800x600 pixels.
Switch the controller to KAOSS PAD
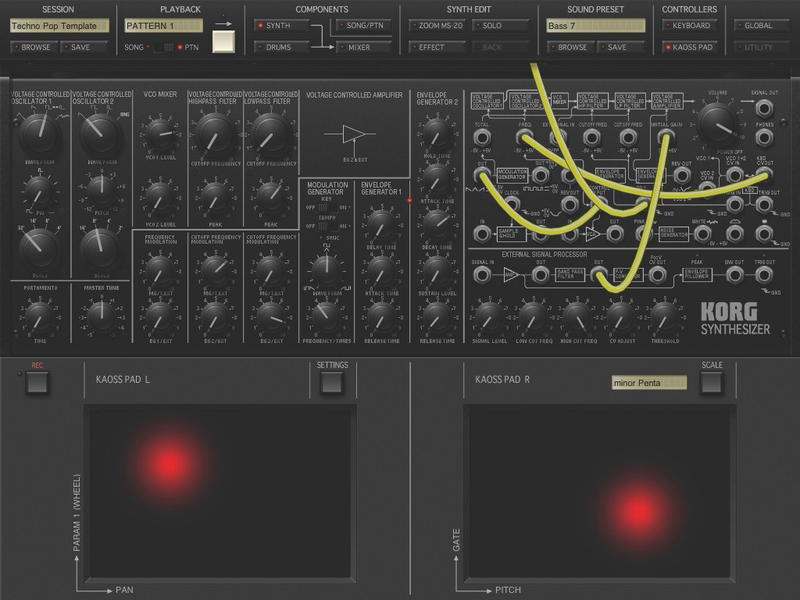(x=690, y=47)
